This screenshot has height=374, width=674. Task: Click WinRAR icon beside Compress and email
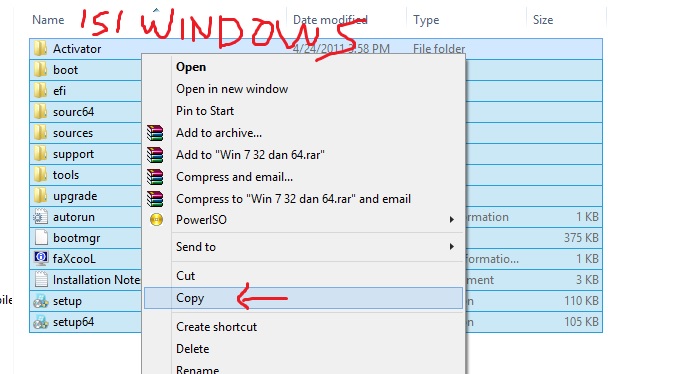pos(155,177)
